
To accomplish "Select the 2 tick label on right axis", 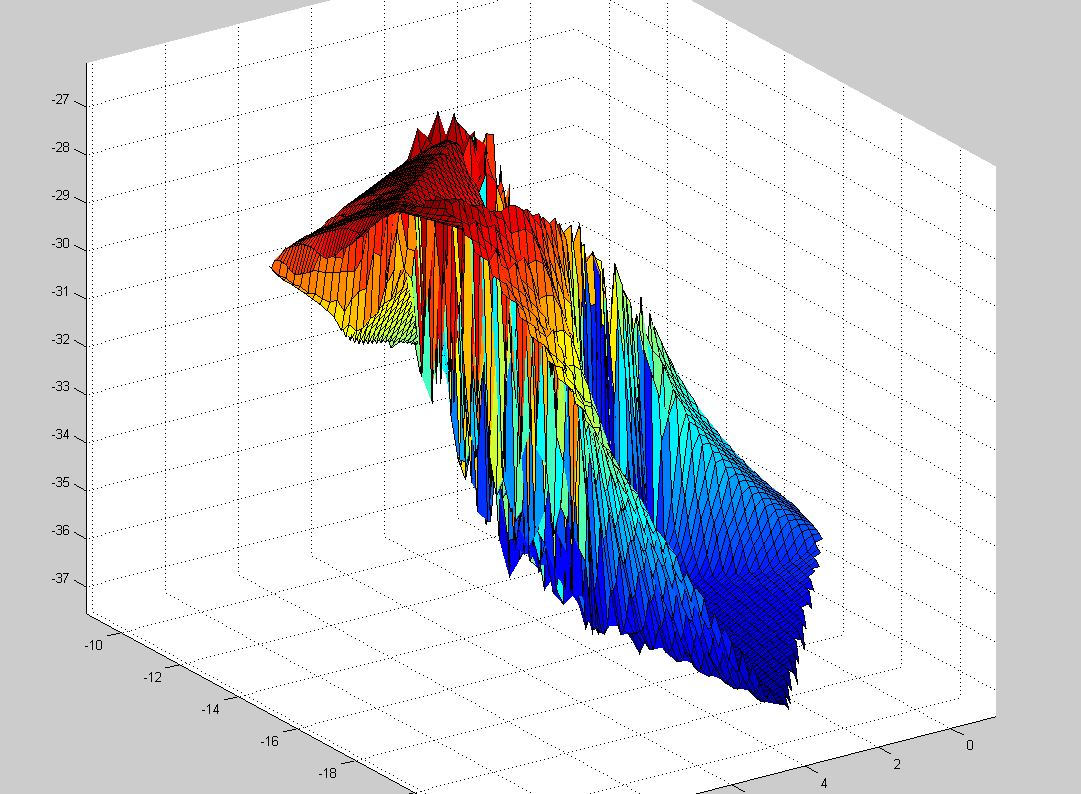I will (896, 765).
